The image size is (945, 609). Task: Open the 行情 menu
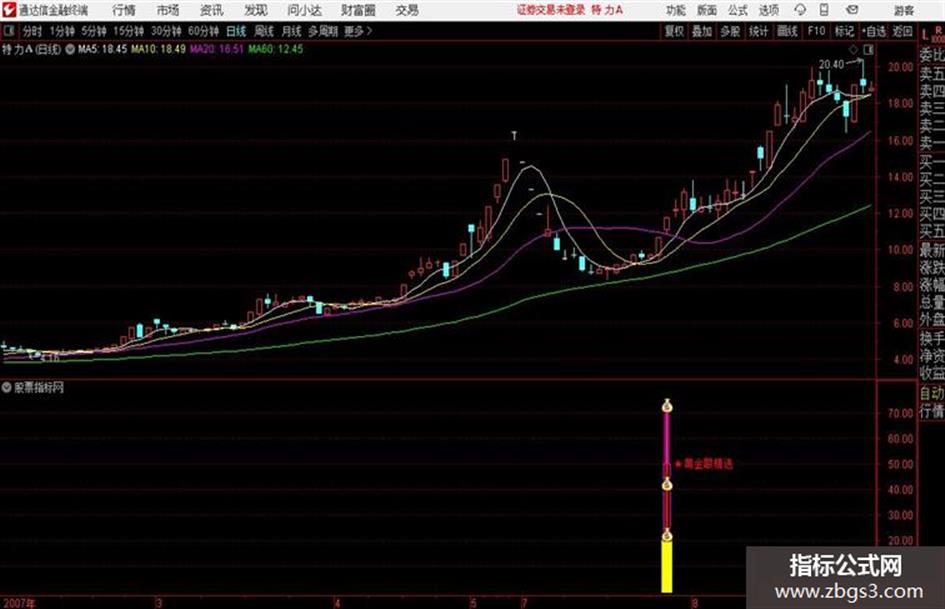coord(124,10)
